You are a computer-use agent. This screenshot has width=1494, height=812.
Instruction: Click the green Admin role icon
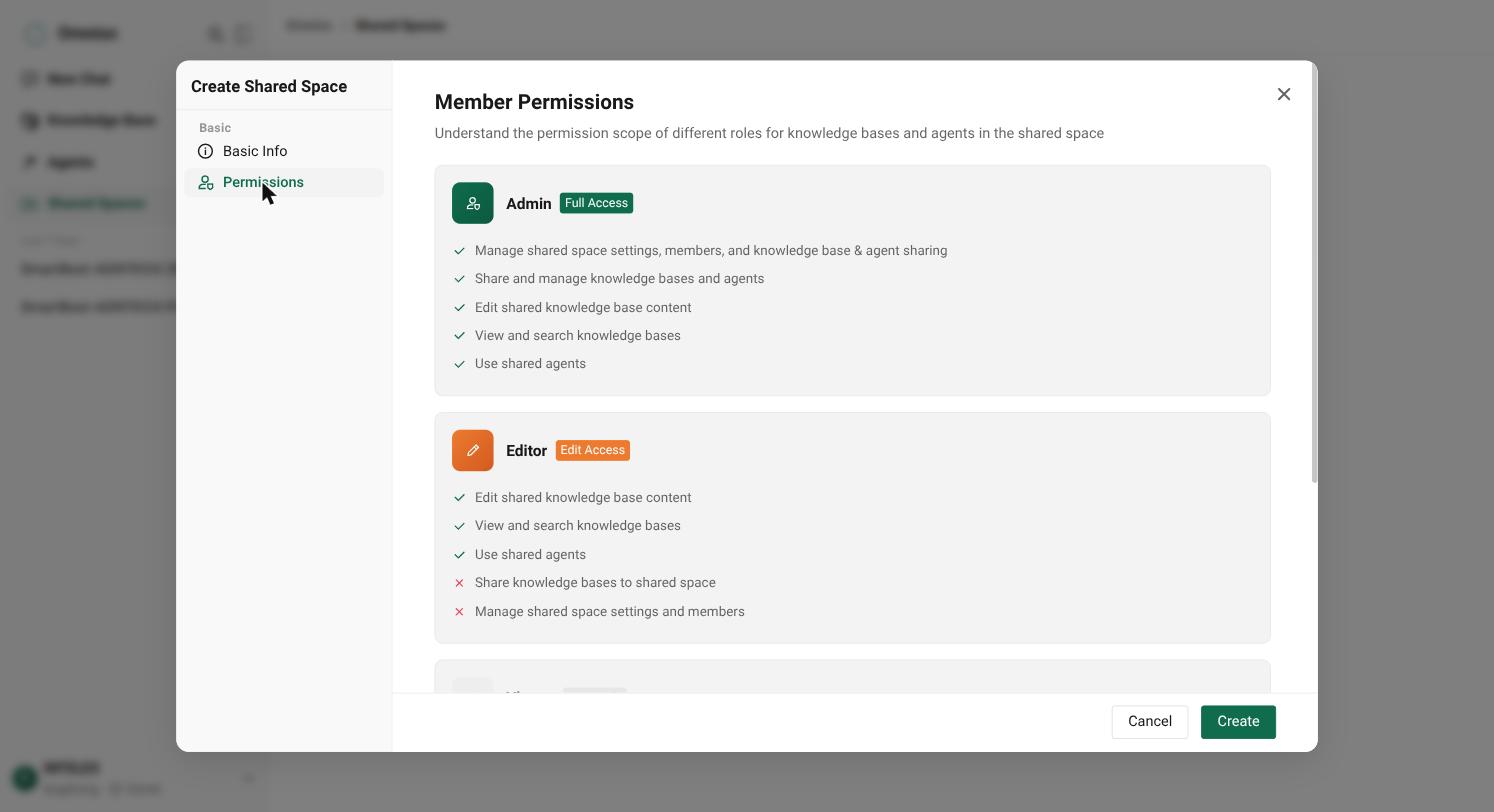(473, 203)
